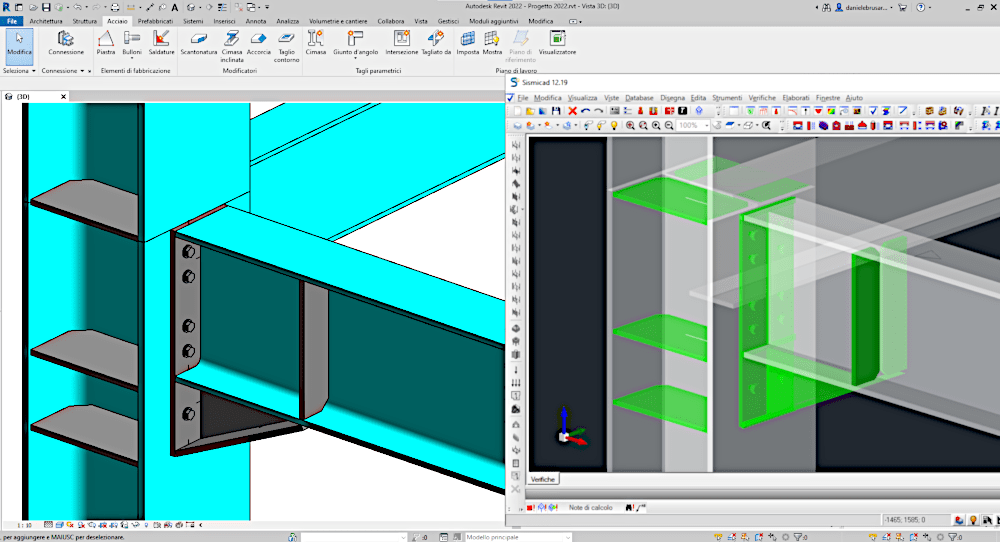Viewport: 1000px width, 542px height.
Task: Click the Verifiche tab at panel bottom
Action: click(x=544, y=479)
